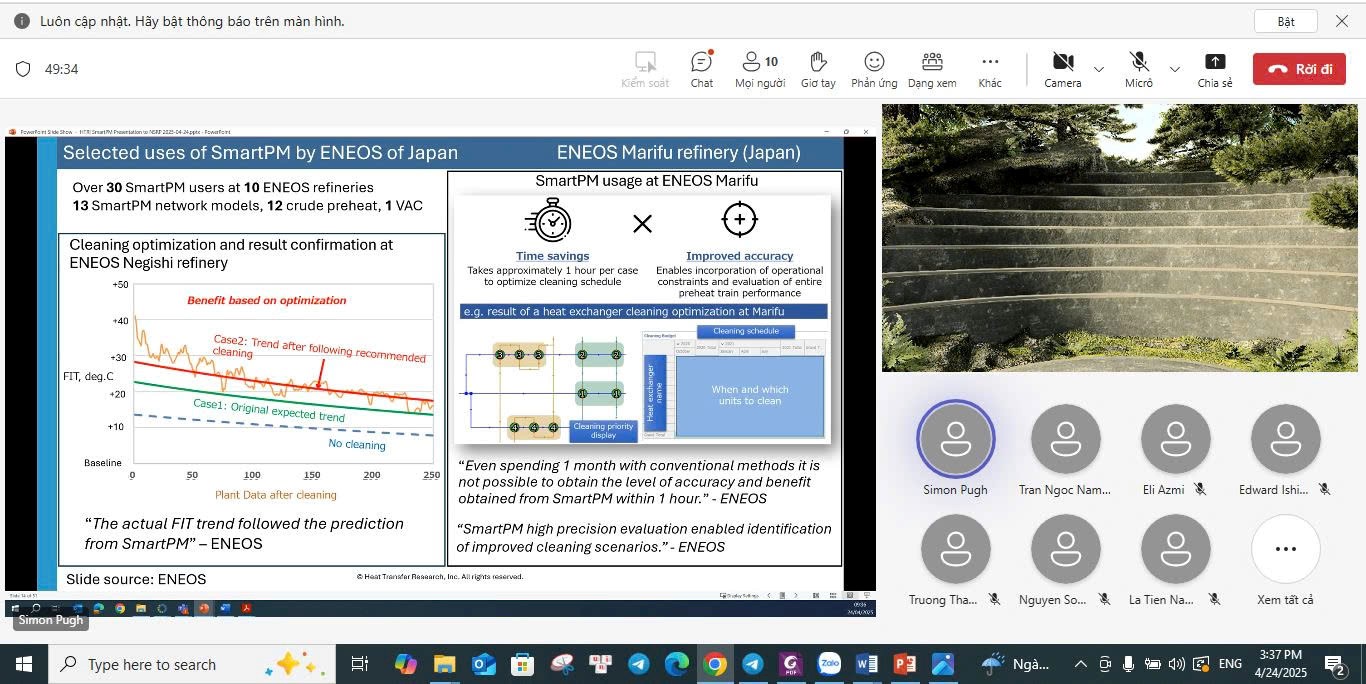Open Microsoft Edge from taskbar

pos(676,664)
